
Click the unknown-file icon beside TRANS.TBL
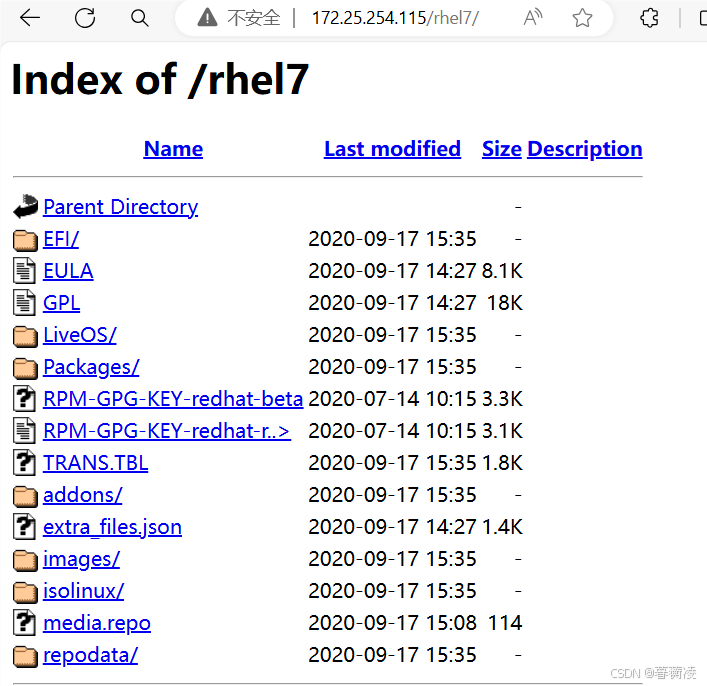click(24, 463)
